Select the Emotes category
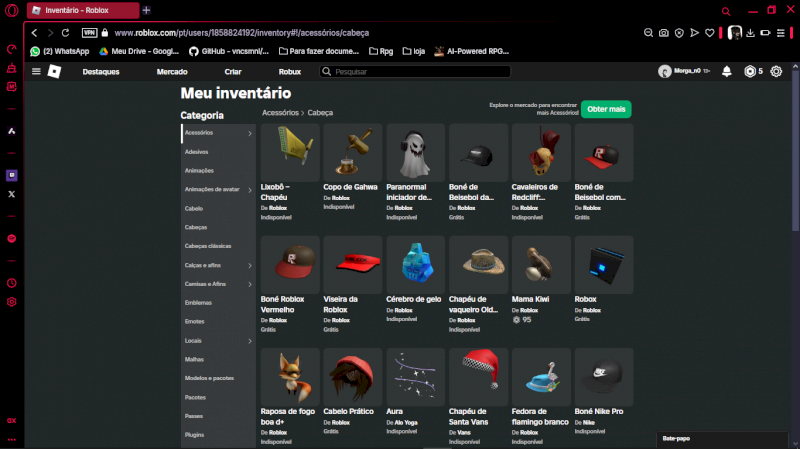 [218, 321]
